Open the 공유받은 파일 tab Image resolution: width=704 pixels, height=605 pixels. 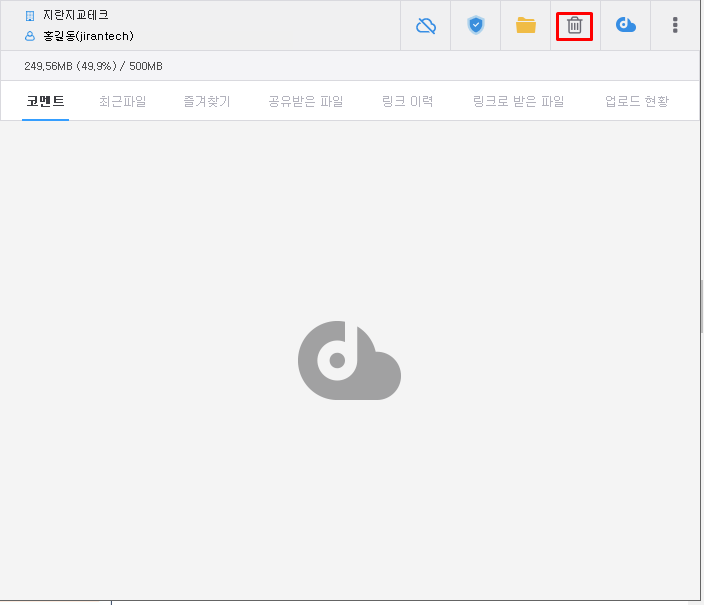pos(305,101)
